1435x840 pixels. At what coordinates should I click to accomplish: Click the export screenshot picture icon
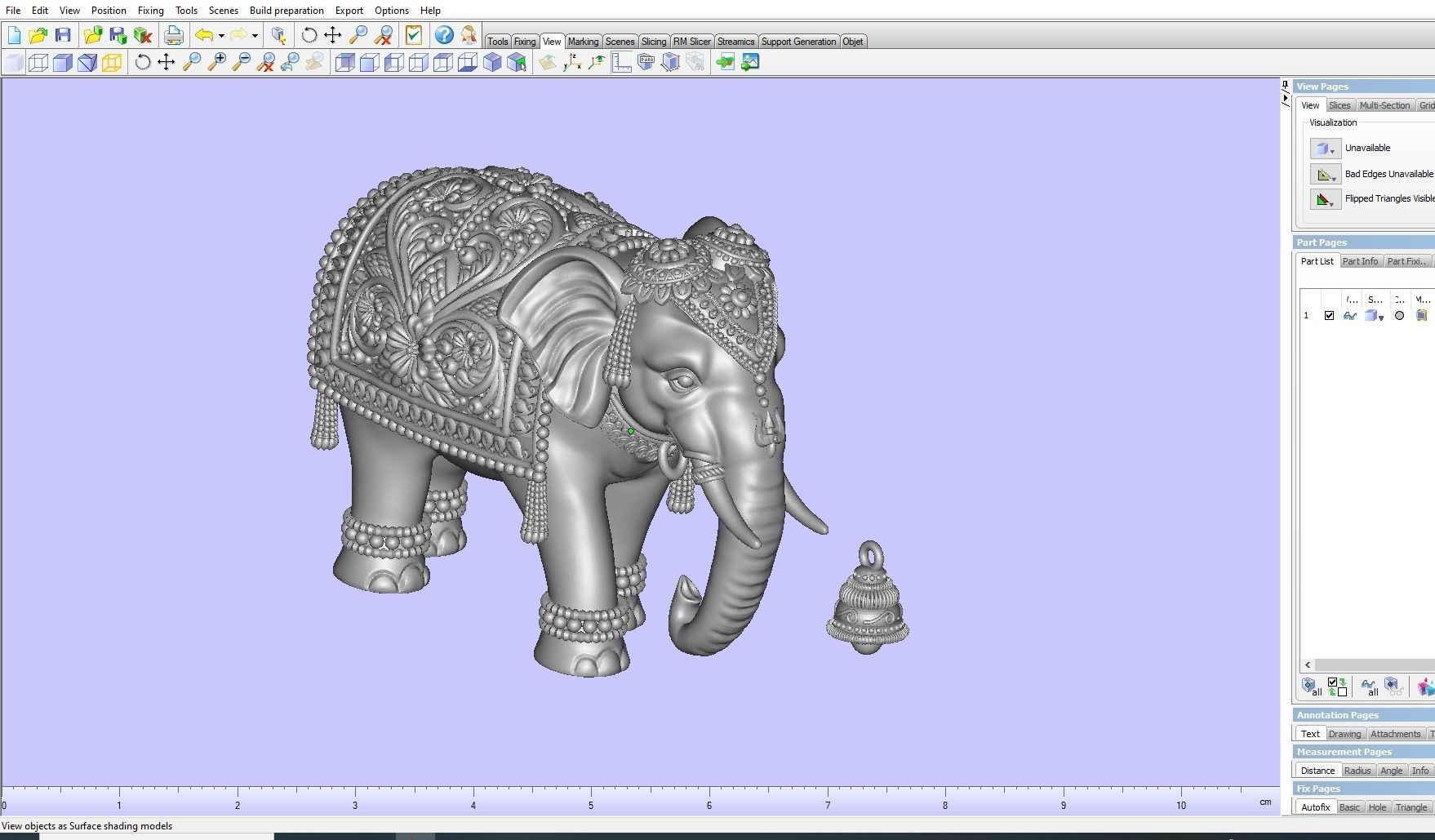[750, 62]
